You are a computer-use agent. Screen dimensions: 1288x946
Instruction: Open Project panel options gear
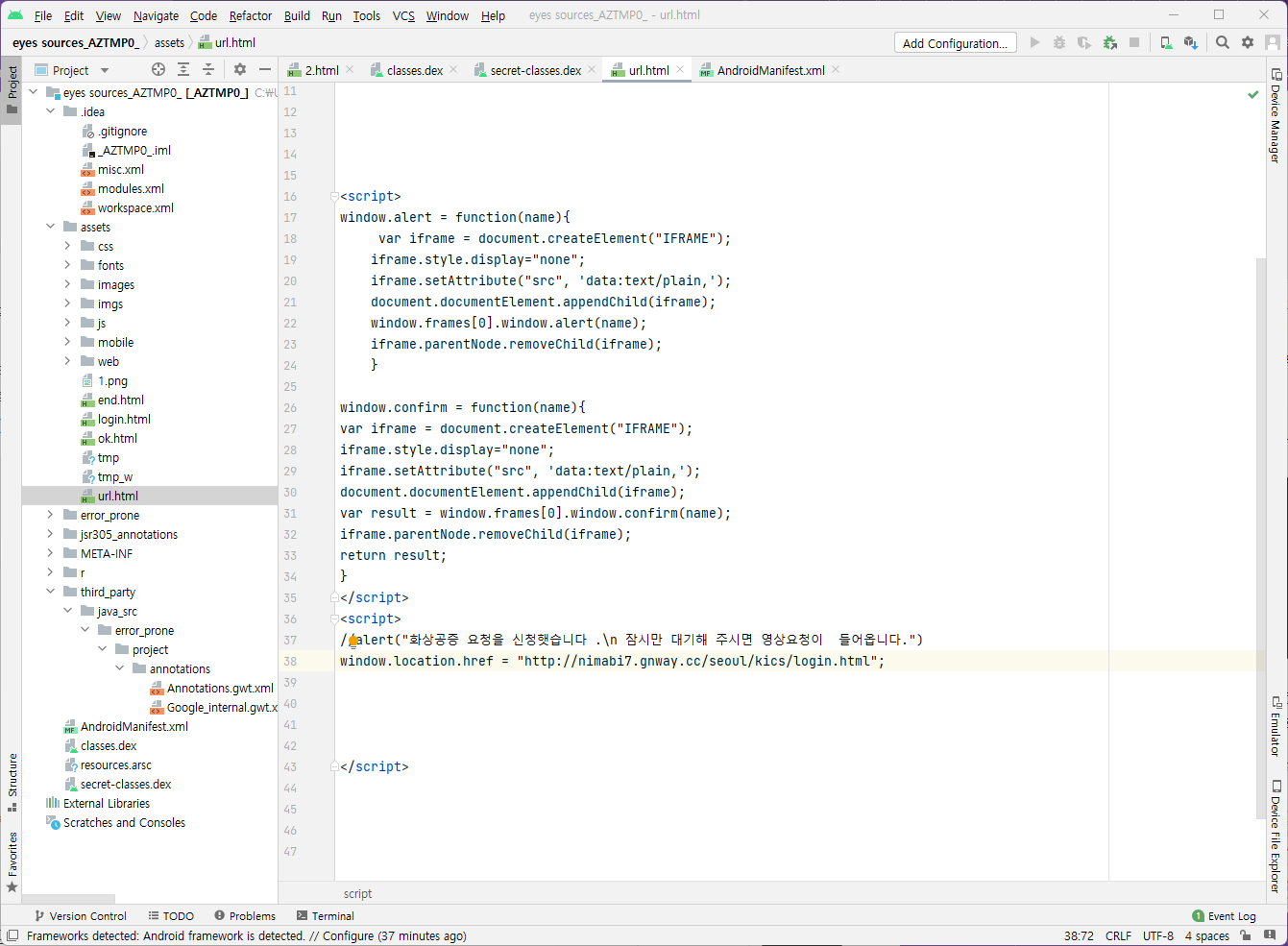tap(240, 69)
